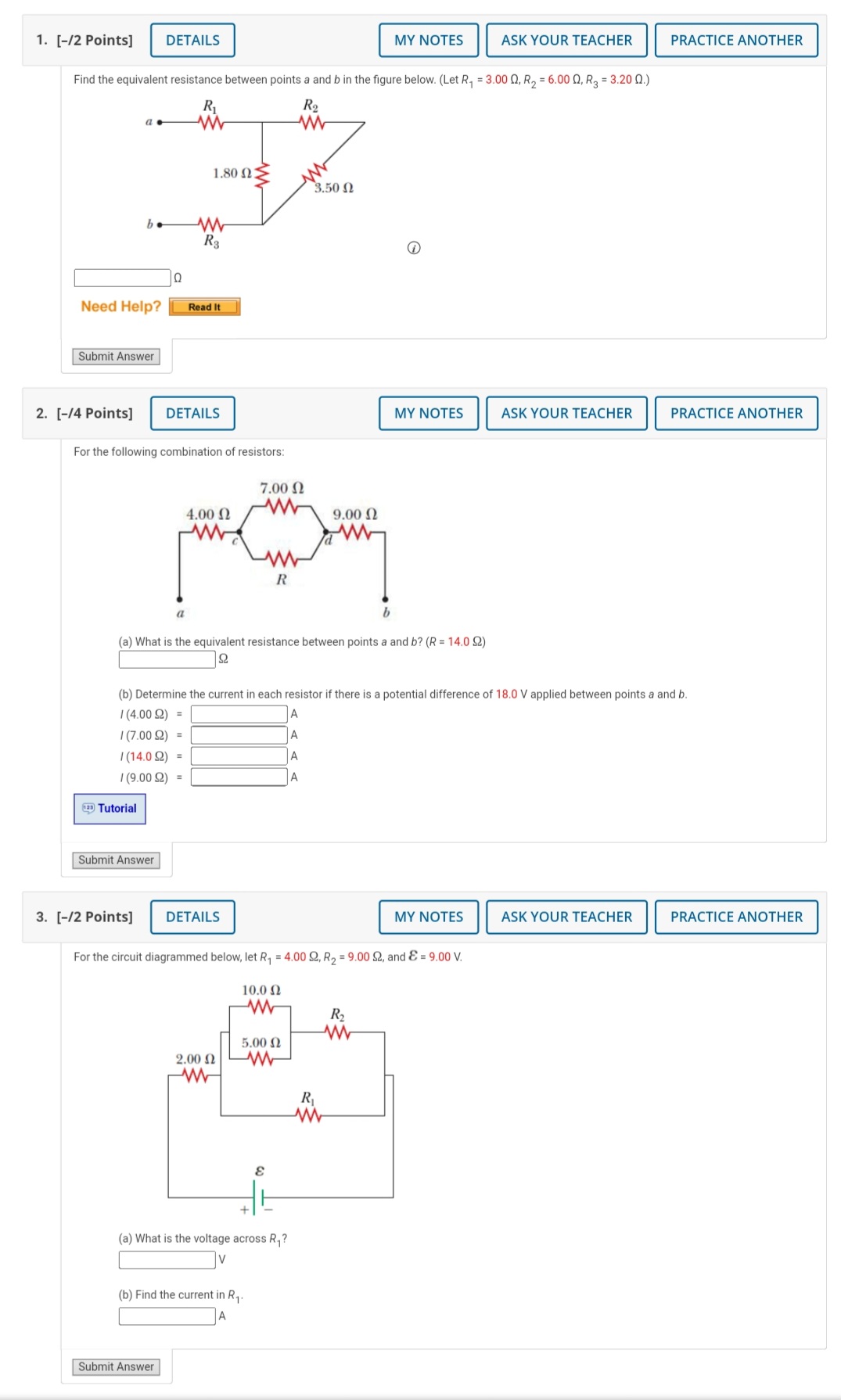Viewport: 841px width, 1400px height.
Task: Expand DETAILS for question 1
Action: (x=192, y=40)
